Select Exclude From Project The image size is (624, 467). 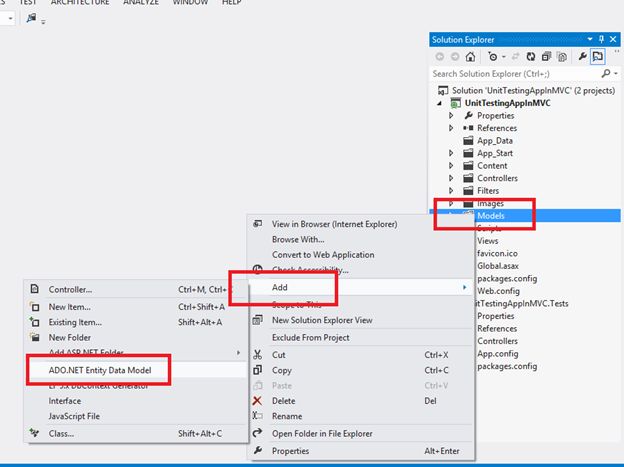tap(310, 338)
